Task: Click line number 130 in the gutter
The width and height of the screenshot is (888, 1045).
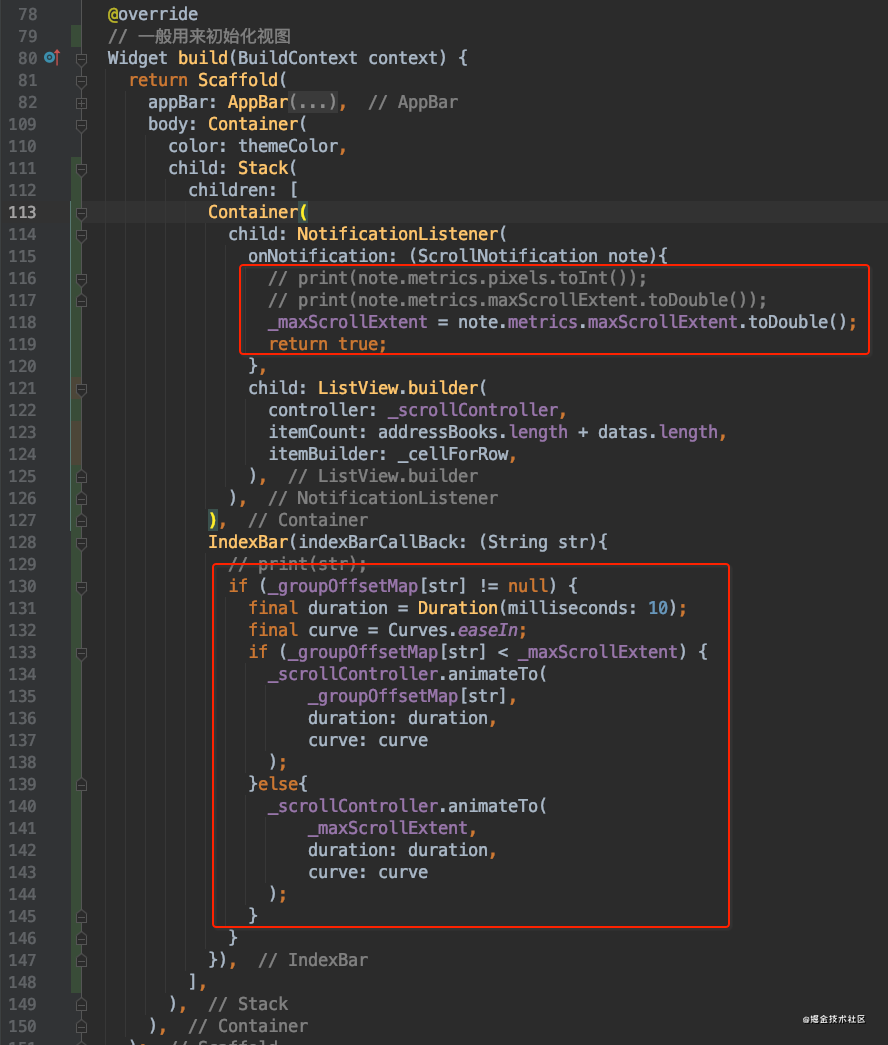Action: pyautogui.click(x=22, y=586)
